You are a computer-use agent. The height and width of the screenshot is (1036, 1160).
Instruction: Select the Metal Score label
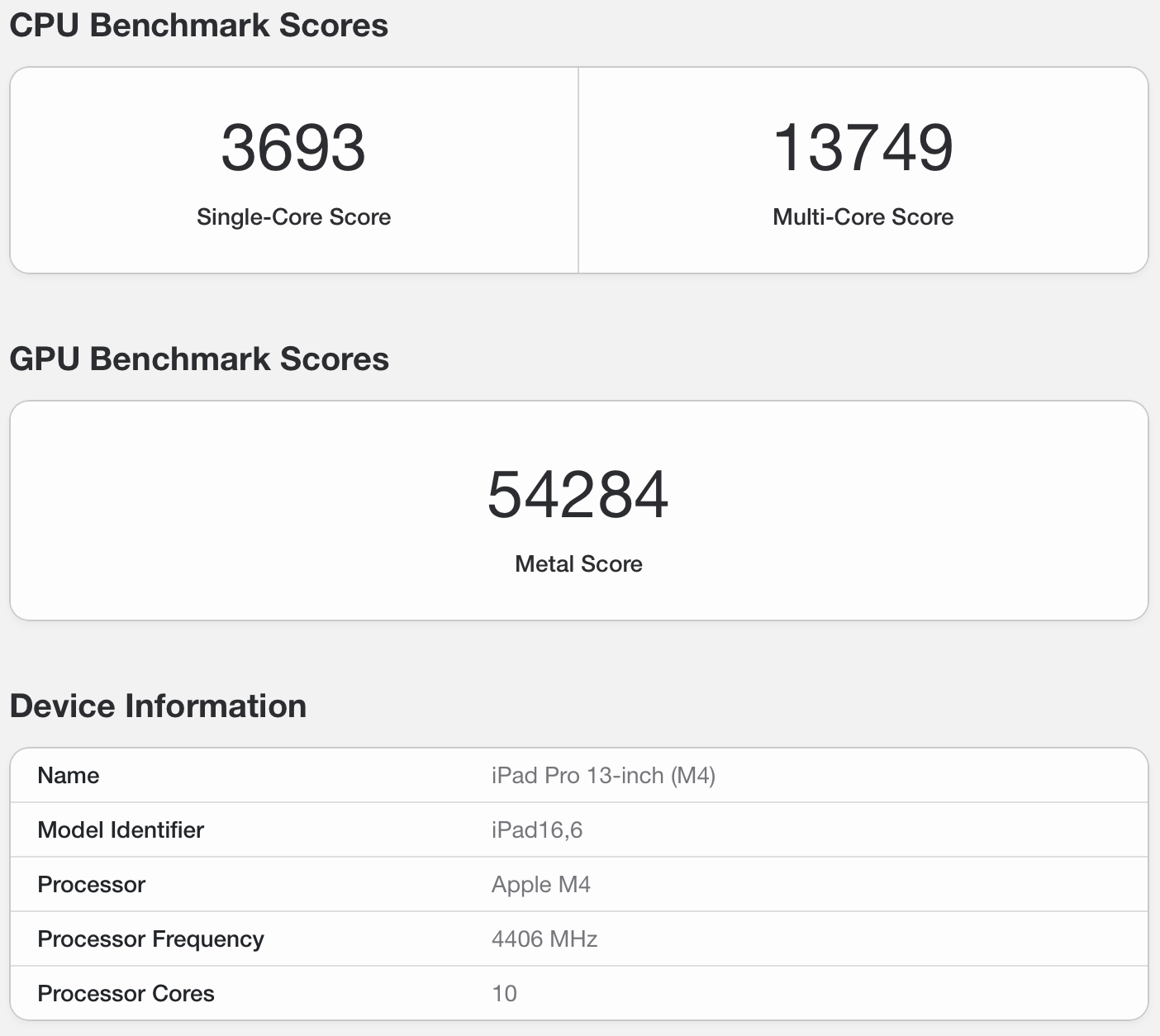tap(578, 564)
